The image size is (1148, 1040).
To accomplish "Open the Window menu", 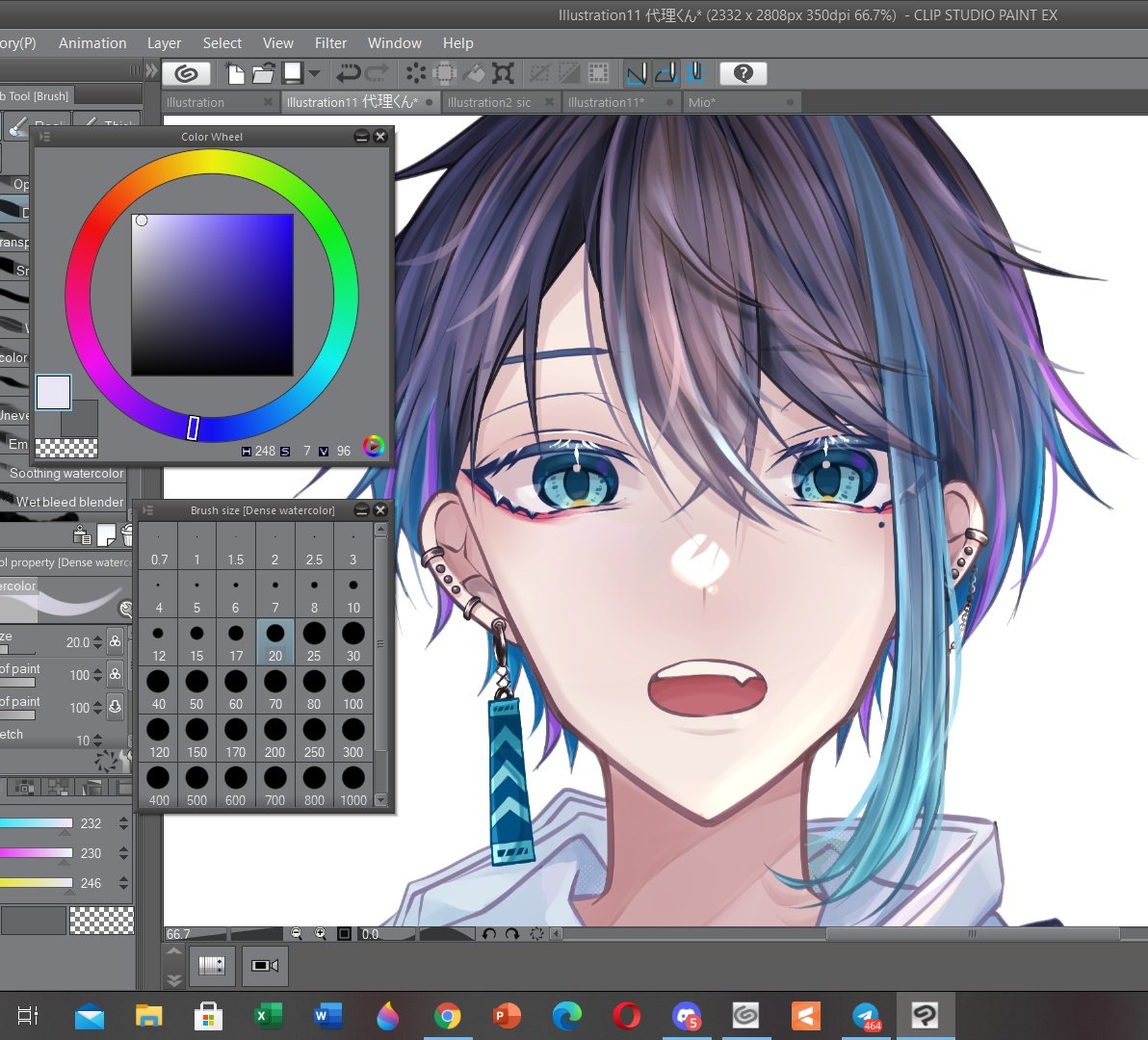I will point(395,43).
